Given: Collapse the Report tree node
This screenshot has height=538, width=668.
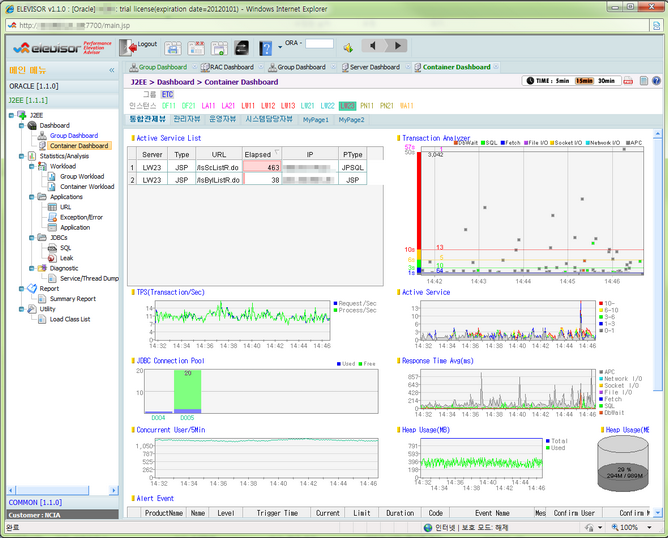Looking at the screenshot, I should click(x=21, y=289).
